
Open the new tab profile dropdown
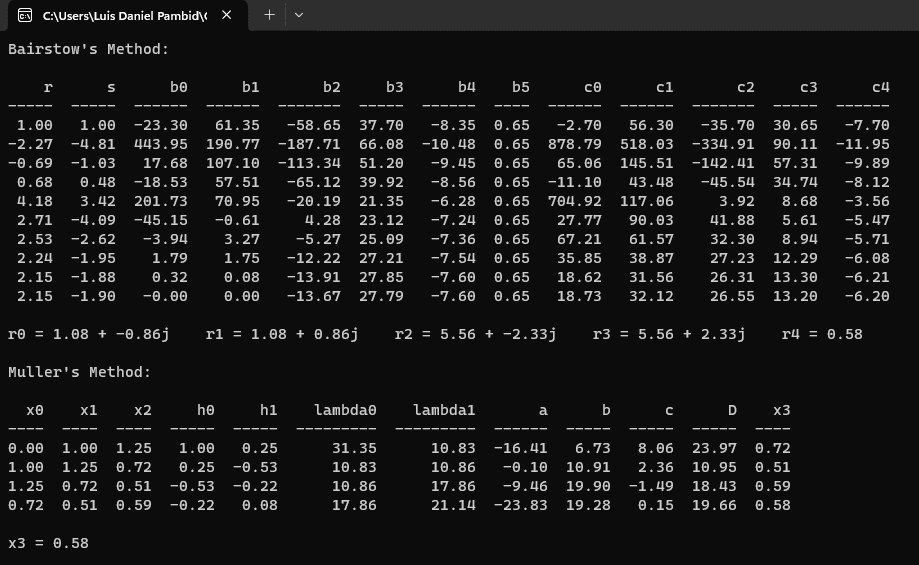(299, 15)
